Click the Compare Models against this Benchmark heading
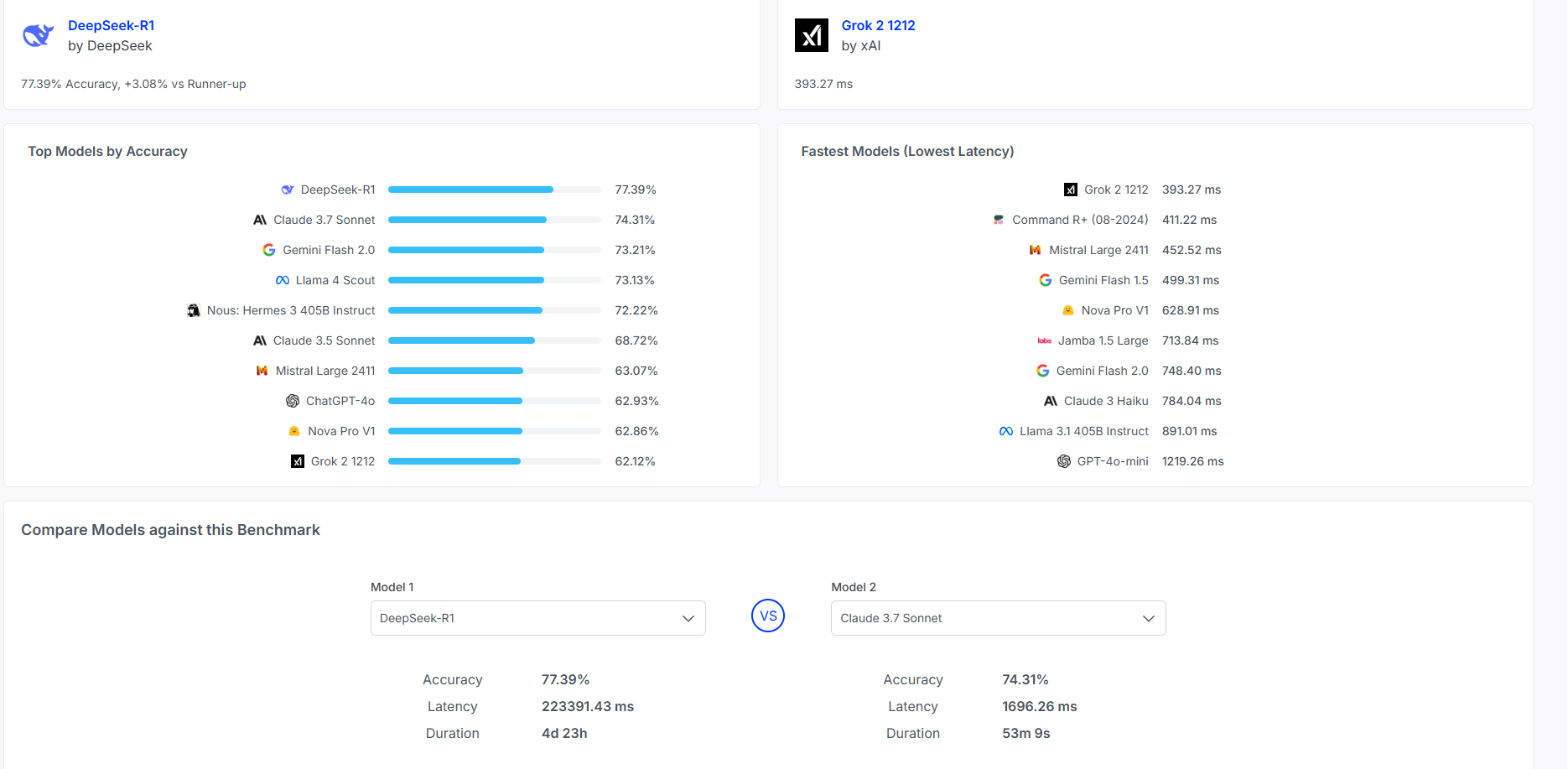The image size is (1568, 769). (x=171, y=530)
